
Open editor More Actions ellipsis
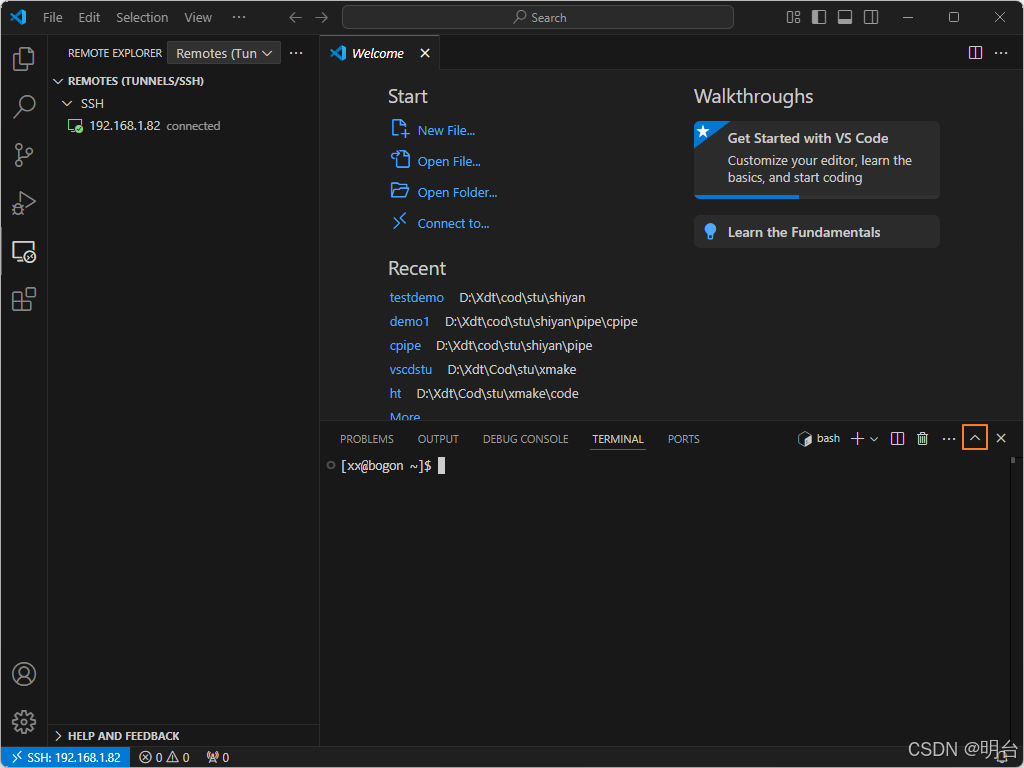click(x=1000, y=53)
